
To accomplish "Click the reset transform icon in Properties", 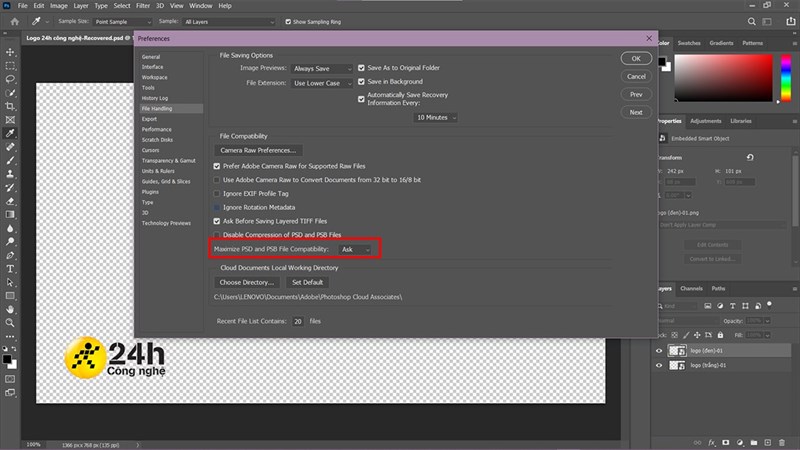I will click(x=750, y=157).
